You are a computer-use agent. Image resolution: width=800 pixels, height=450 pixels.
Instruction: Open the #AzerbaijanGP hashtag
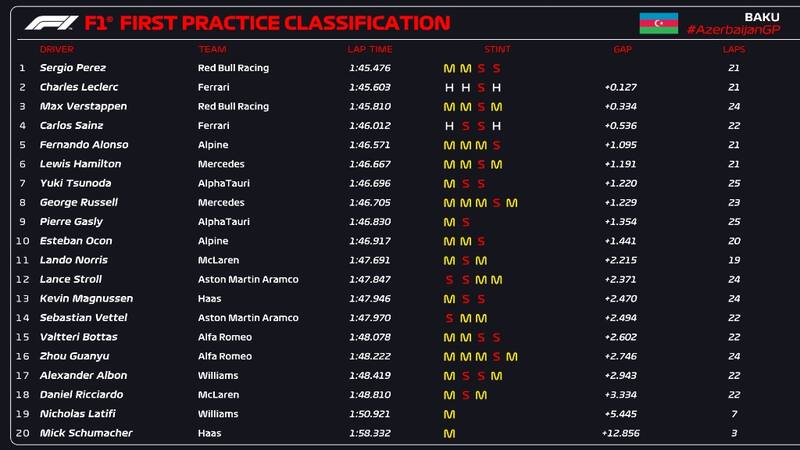pyautogui.click(x=734, y=30)
